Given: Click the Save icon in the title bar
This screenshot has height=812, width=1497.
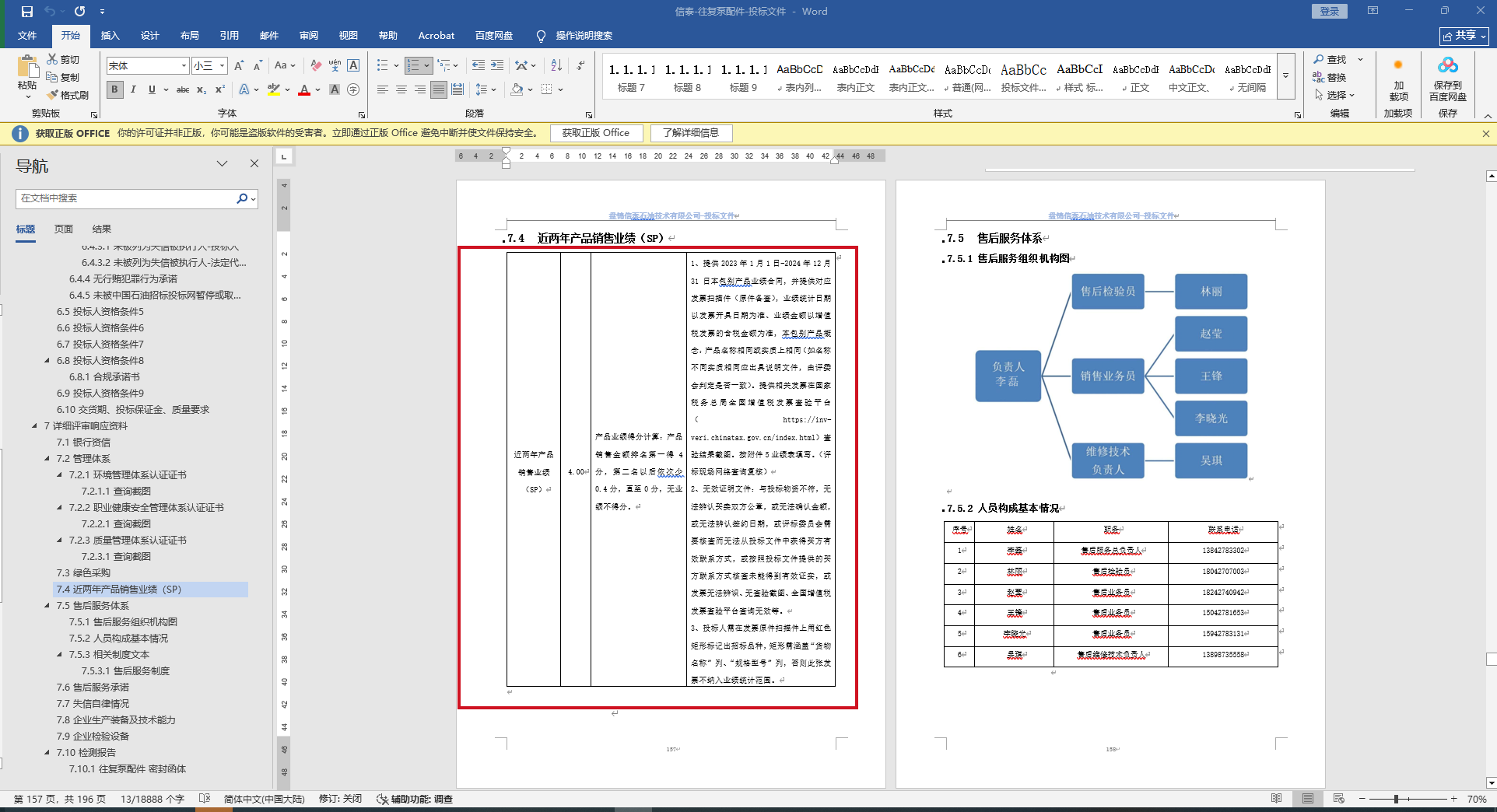Looking at the screenshot, I should 27,12.
